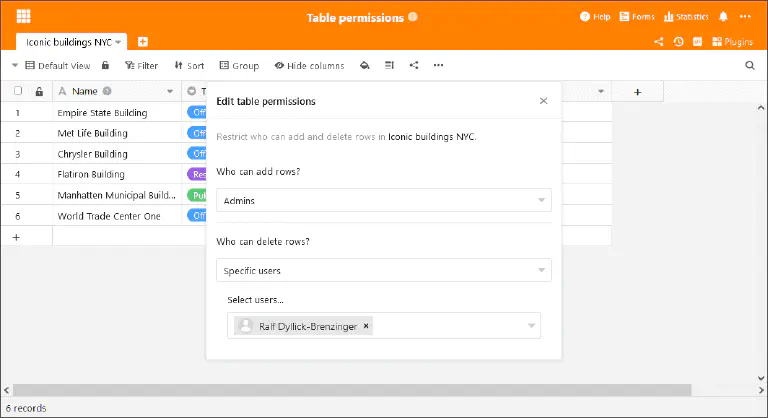The height and width of the screenshot is (418, 768).
Task: Open Group options
Action: coord(239,66)
